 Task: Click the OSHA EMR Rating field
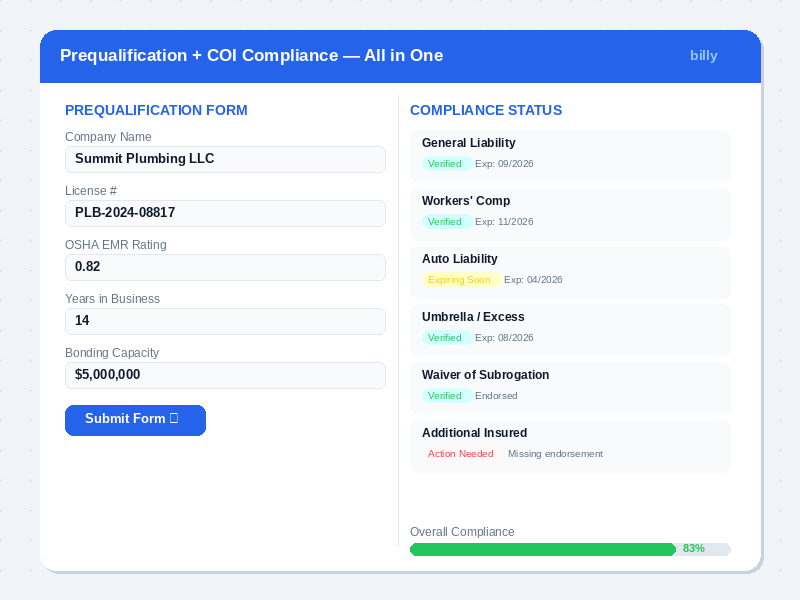tap(225, 267)
